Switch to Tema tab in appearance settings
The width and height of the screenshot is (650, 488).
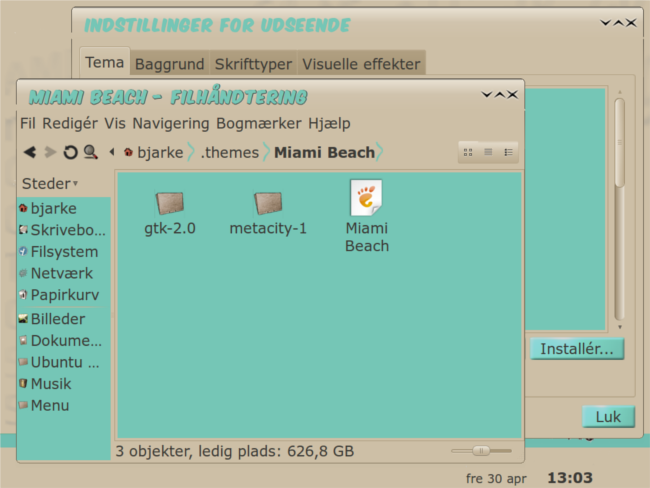(x=104, y=62)
